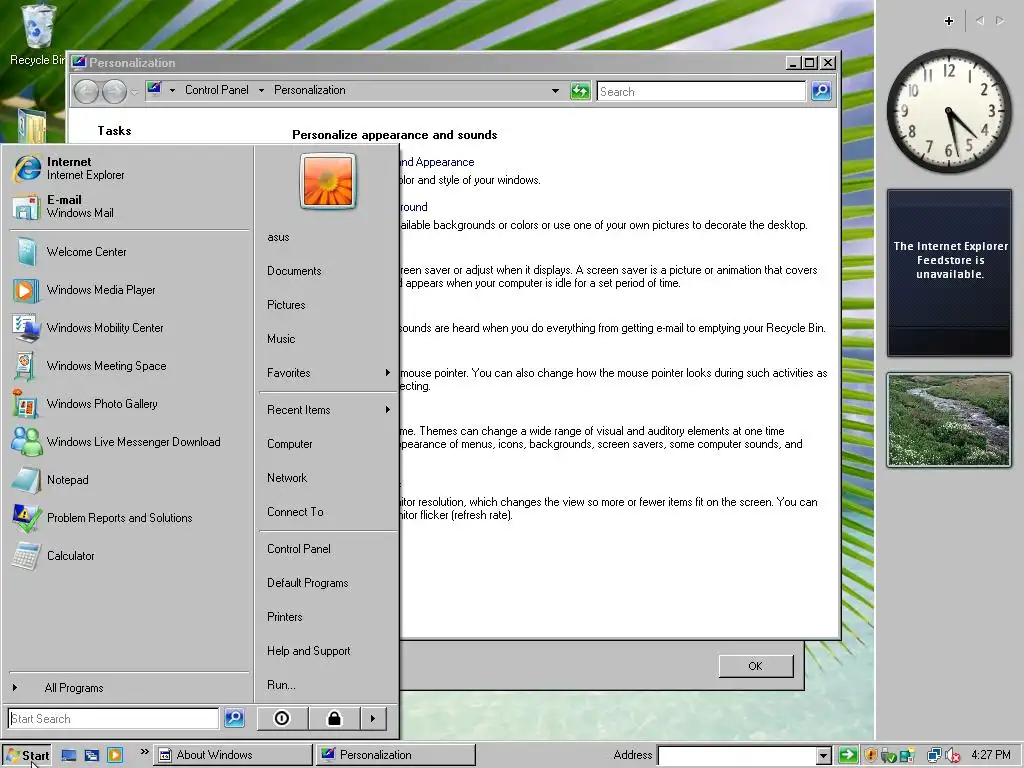The image size is (1024, 768).
Task: Open Printers from Start menu
Action: (x=285, y=617)
